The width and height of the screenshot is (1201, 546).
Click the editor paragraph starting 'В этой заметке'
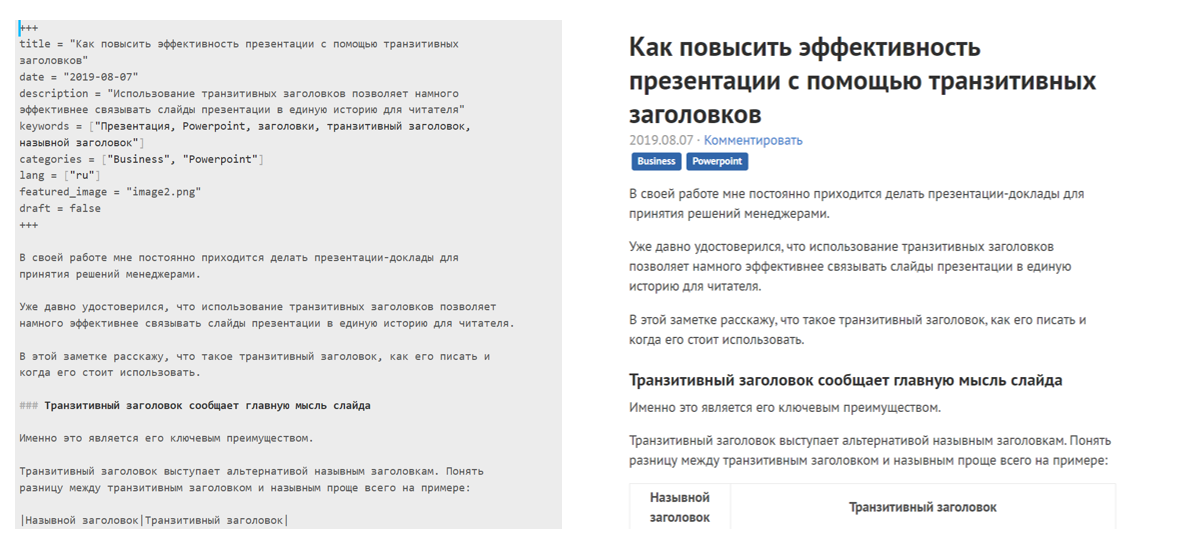click(x=255, y=364)
